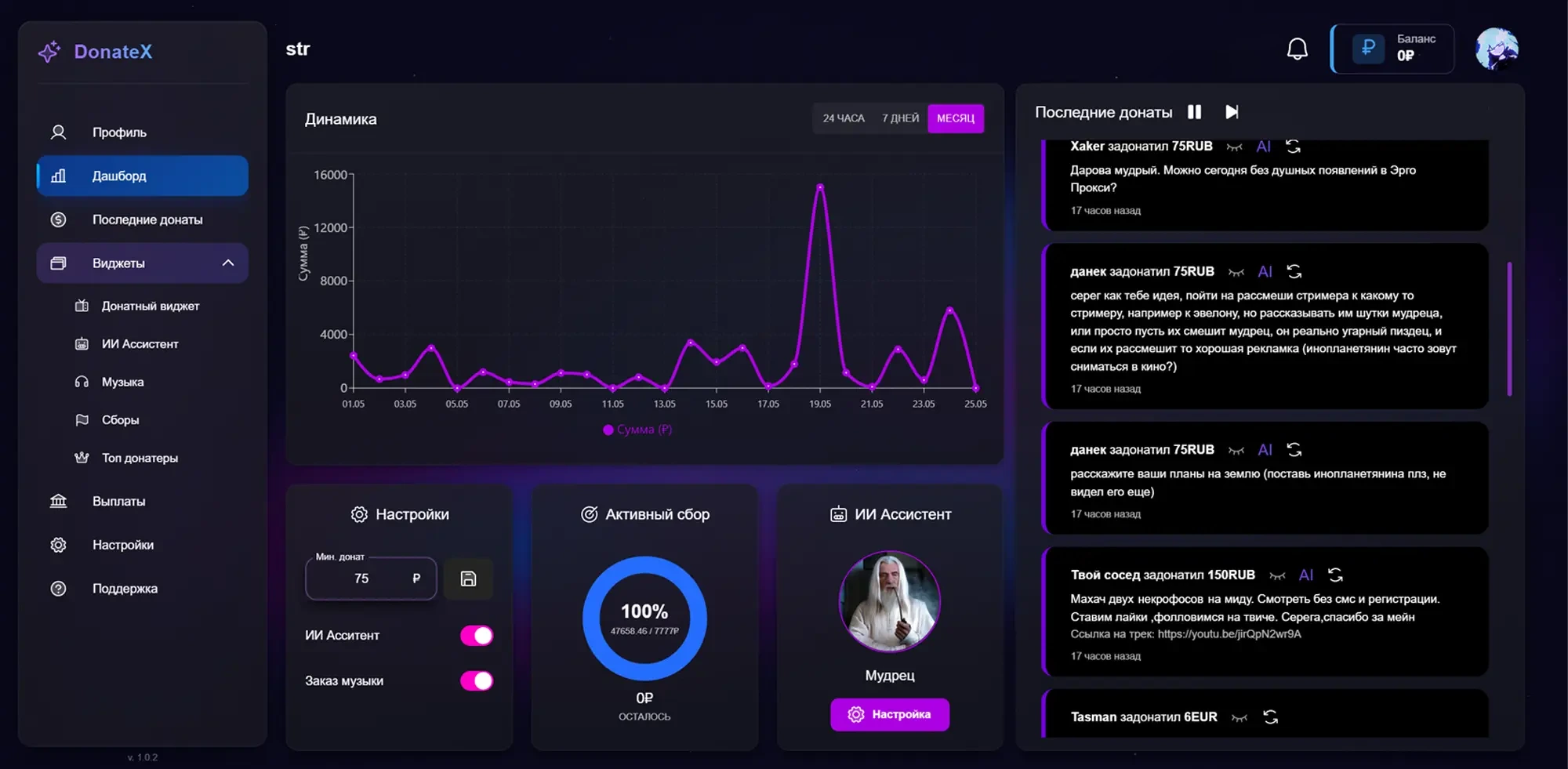Replay данек's donation about 'планы на землю'
This screenshot has width=1568, height=769.
point(1294,450)
